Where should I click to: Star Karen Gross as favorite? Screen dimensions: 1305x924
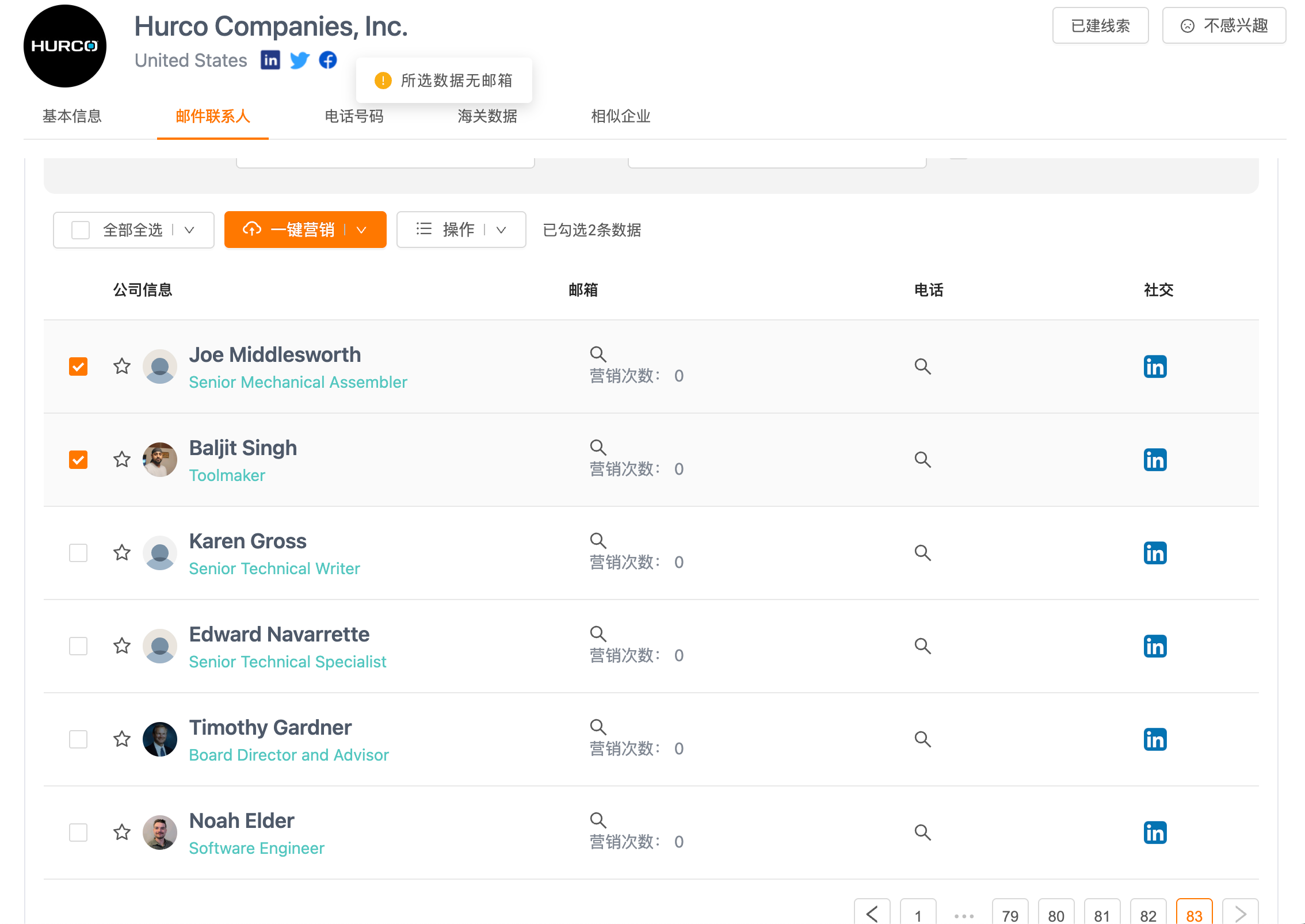(122, 553)
